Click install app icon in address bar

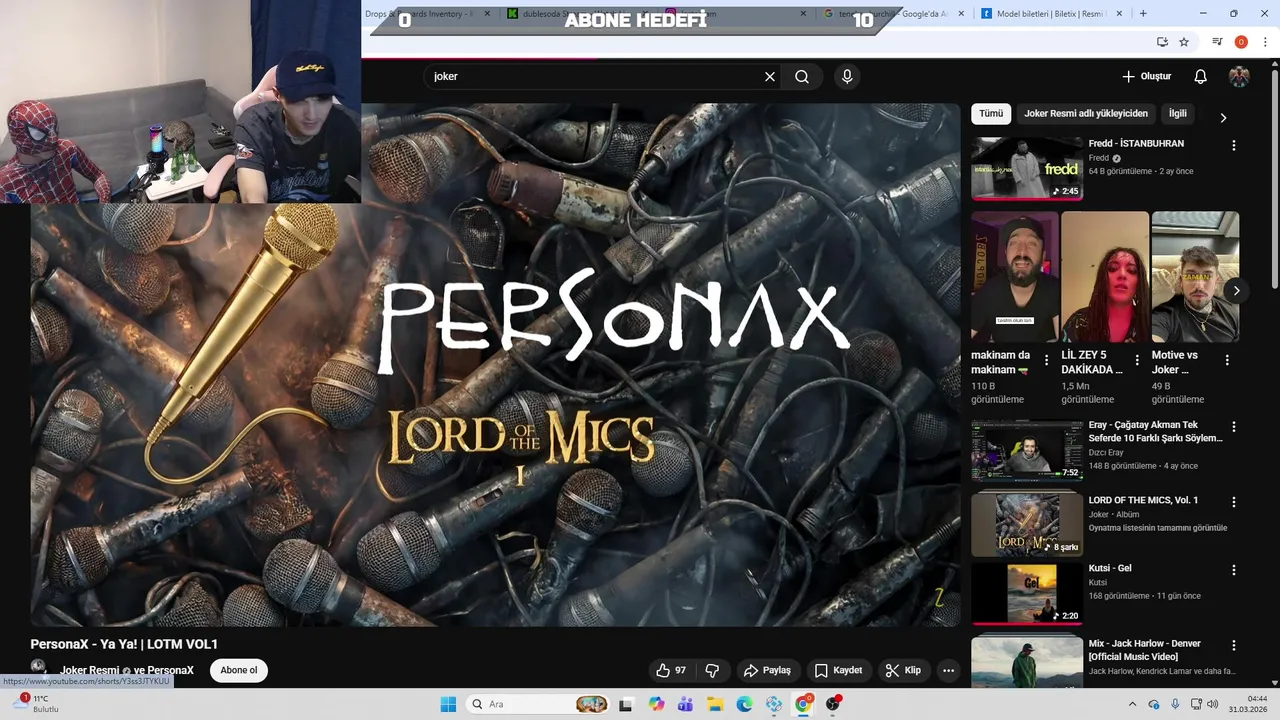tap(1162, 42)
